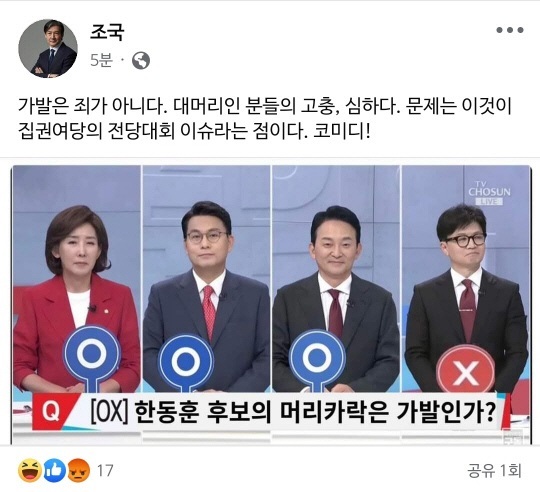Open the profile picture avatar

[x=48, y=49]
